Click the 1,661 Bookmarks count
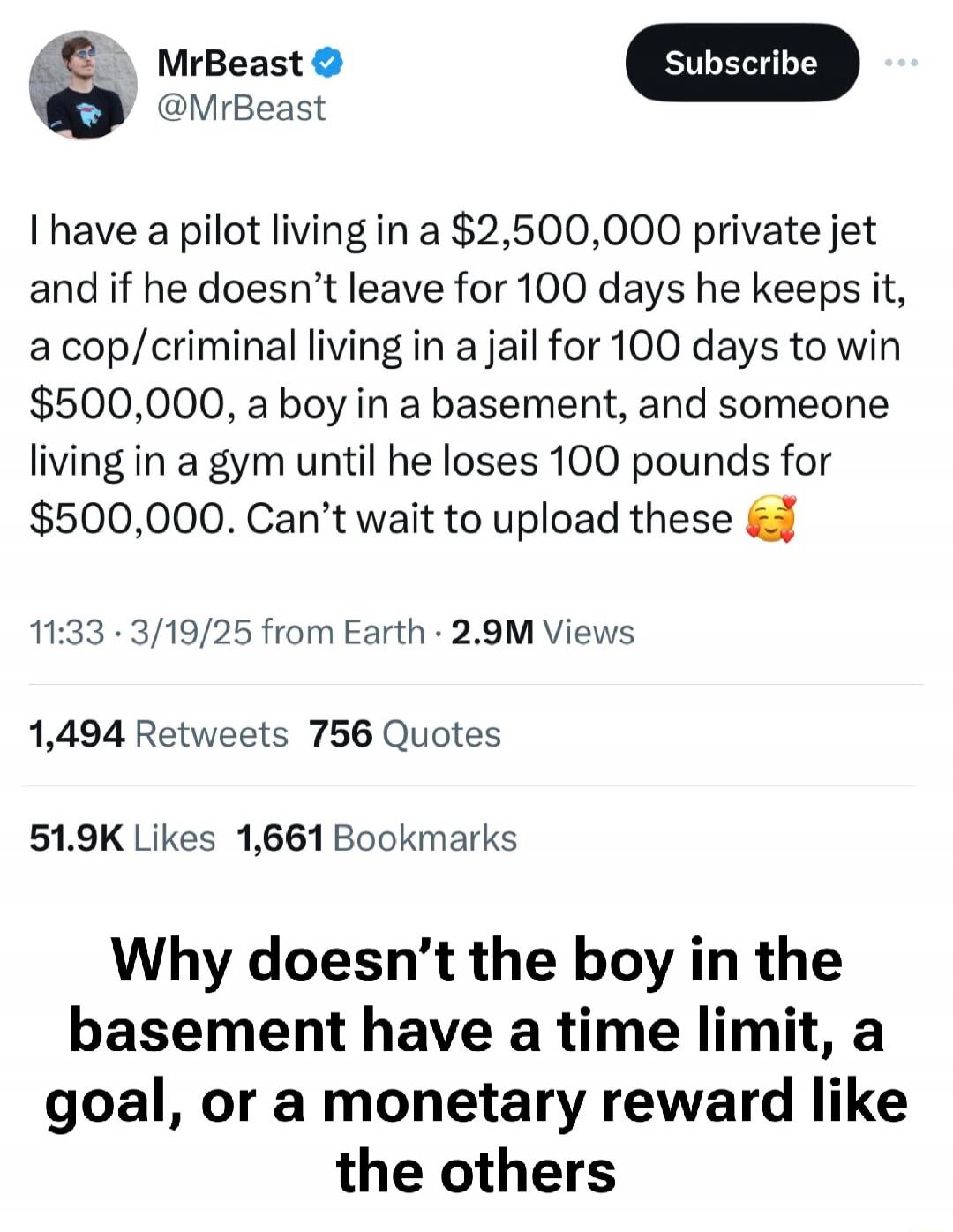The width and height of the screenshot is (953, 1232). (x=377, y=838)
